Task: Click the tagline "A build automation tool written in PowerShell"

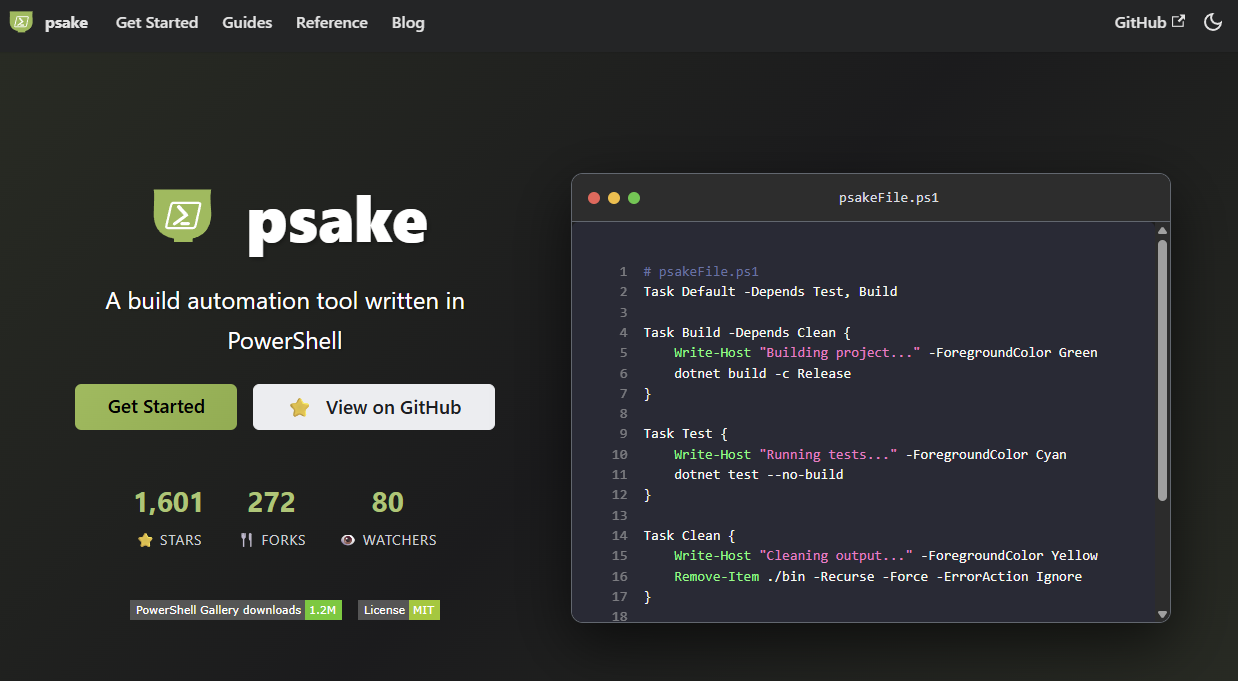Action: point(285,321)
